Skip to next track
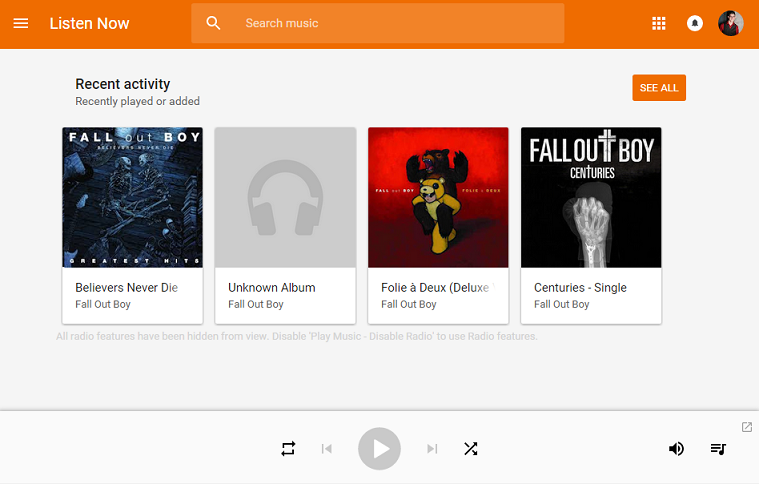Viewport: 759px width, 484px height. point(432,449)
